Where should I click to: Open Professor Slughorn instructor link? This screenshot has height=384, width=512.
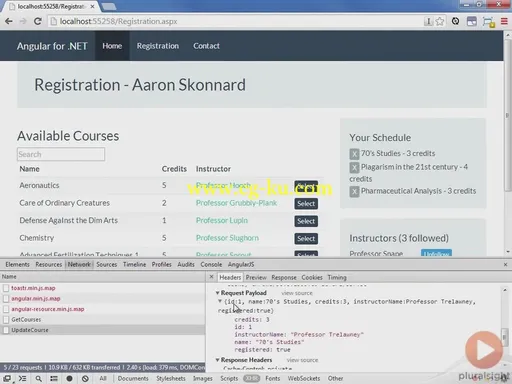tap(227, 238)
